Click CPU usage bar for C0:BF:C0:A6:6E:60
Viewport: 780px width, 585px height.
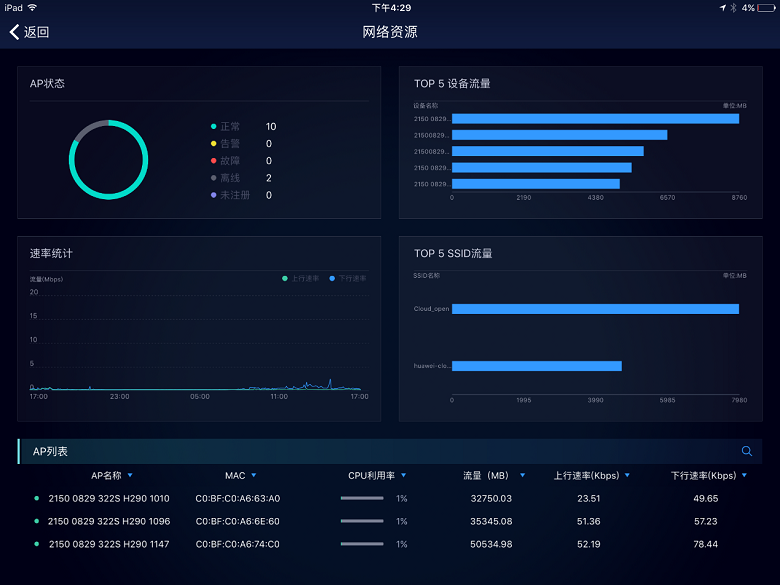point(362,521)
